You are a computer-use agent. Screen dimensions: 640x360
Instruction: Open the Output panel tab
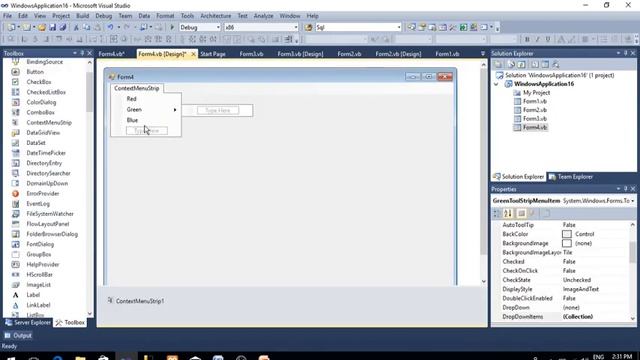(x=18, y=336)
